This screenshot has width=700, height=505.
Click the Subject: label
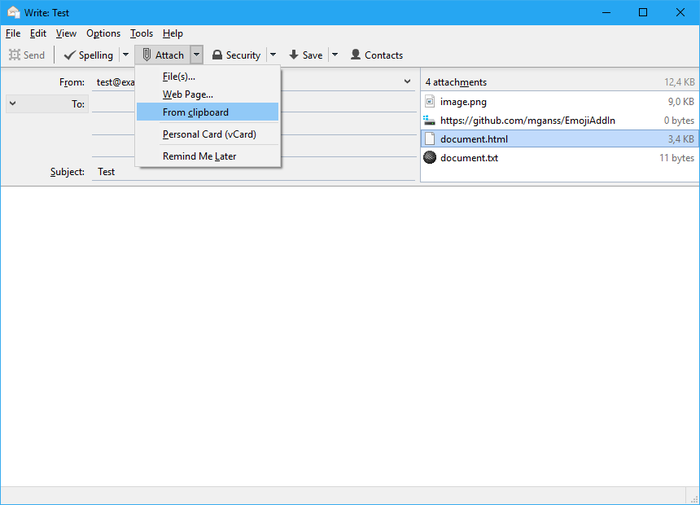tap(67, 172)
